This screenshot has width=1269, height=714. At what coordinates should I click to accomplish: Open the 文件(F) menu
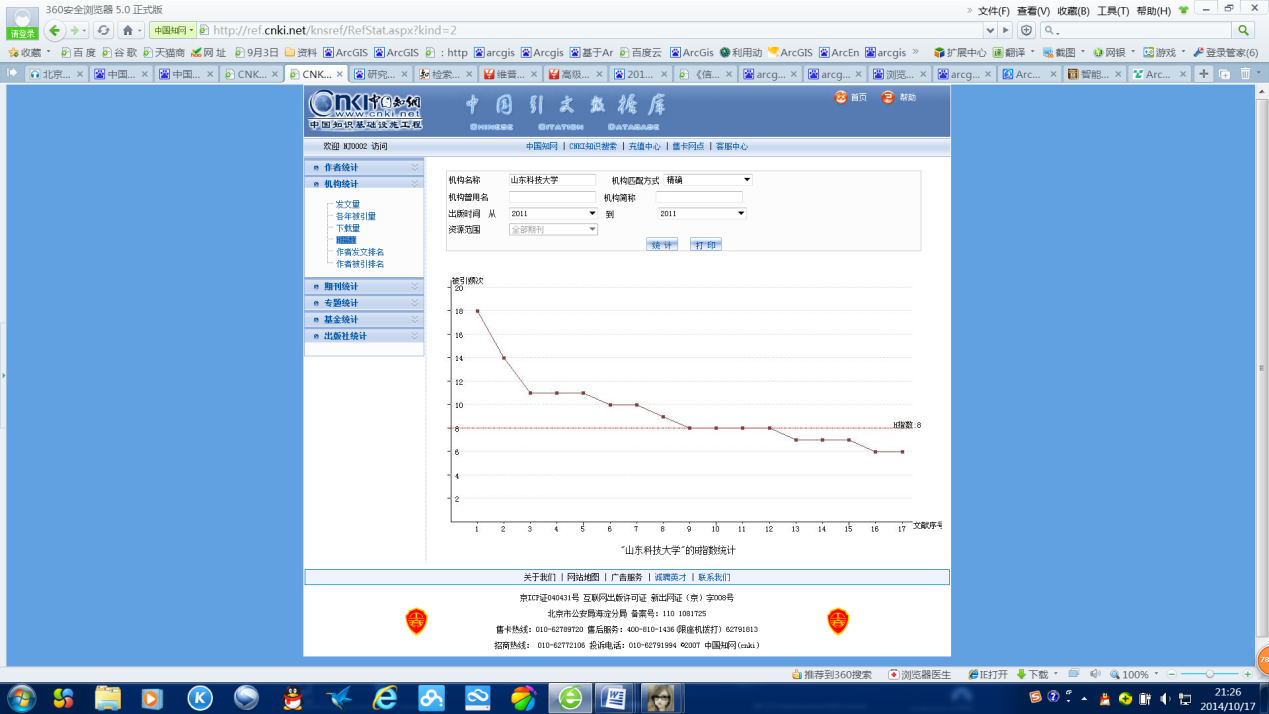click(994, 11)
